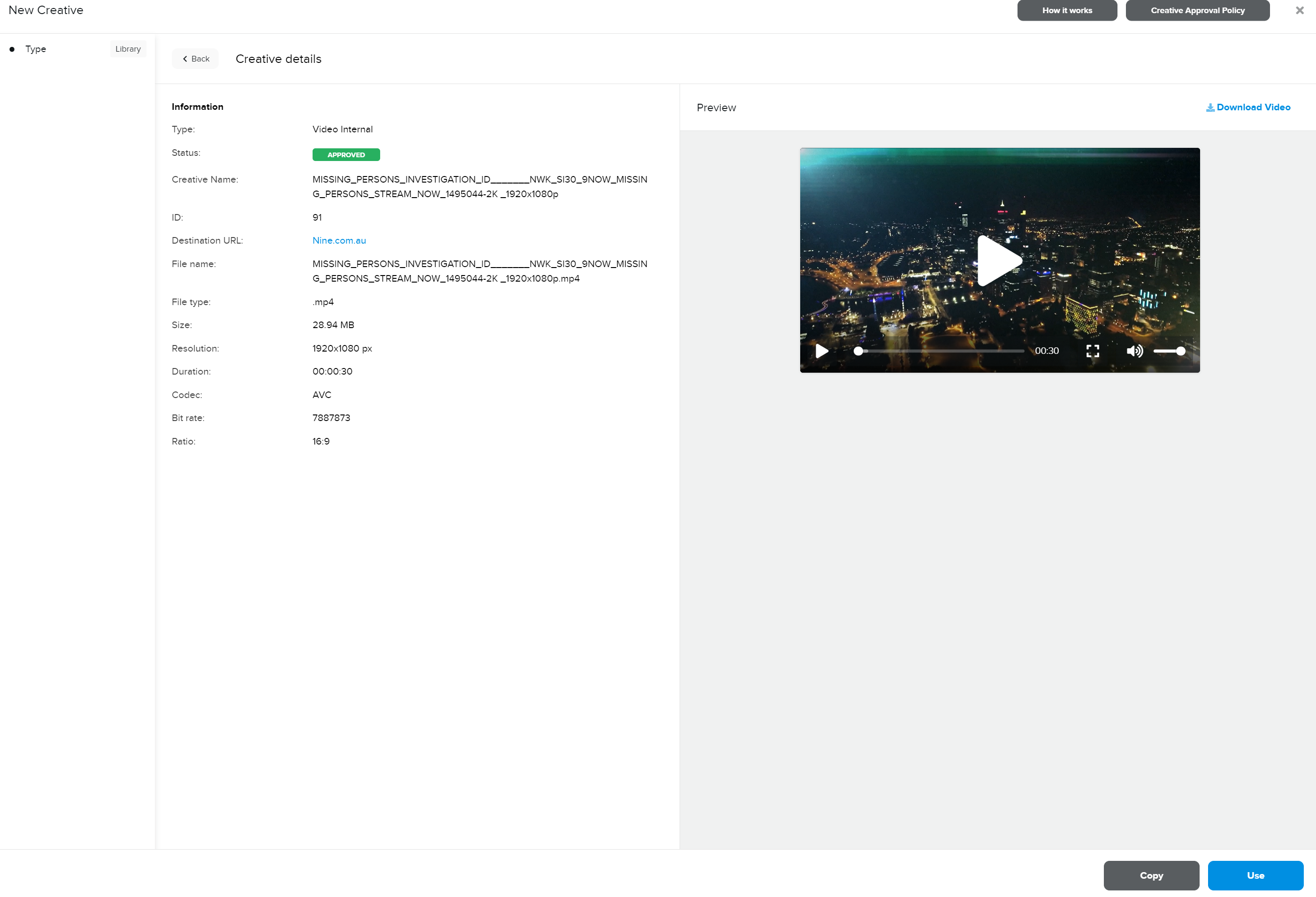The image size is (1316, 897).
Task: Start playback with the small play control
Action: [x=822, y=351]
